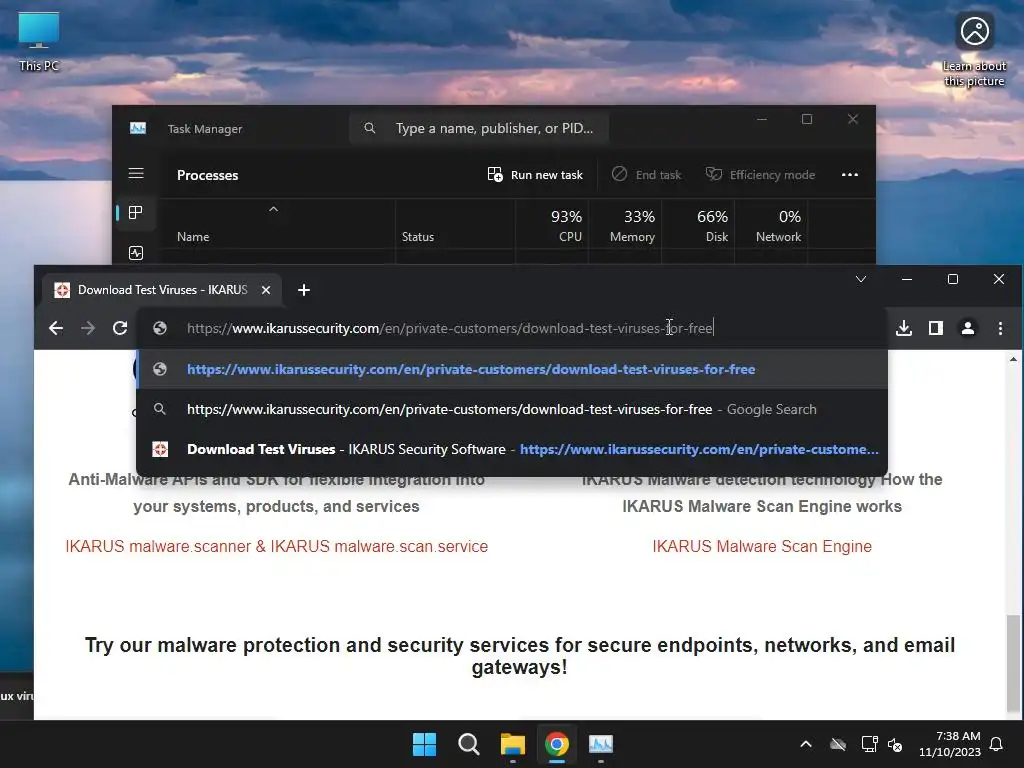This screenshot has height=768, width=1024.
Task: Go forward in Chrome
Action: [88, 328]
